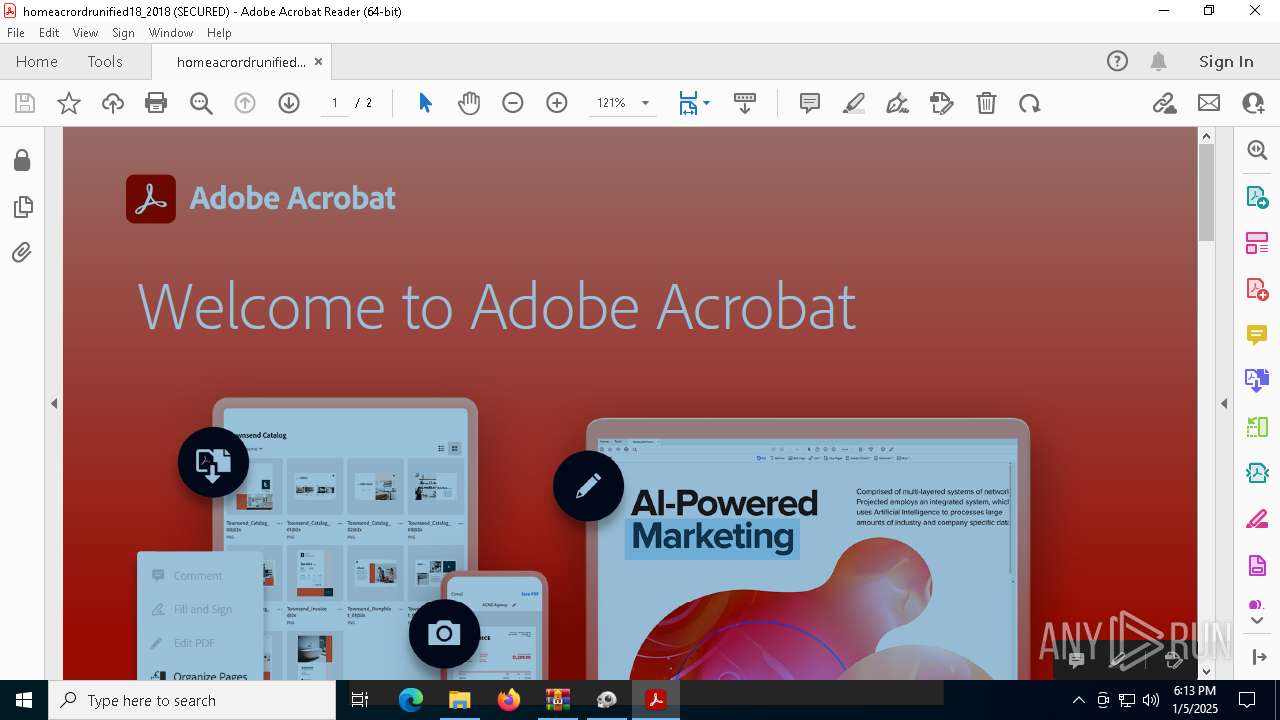Open File Explorer from the taskbar
Image resolution: width=1280 pixels, height=720 pixels.
(460, 700)
